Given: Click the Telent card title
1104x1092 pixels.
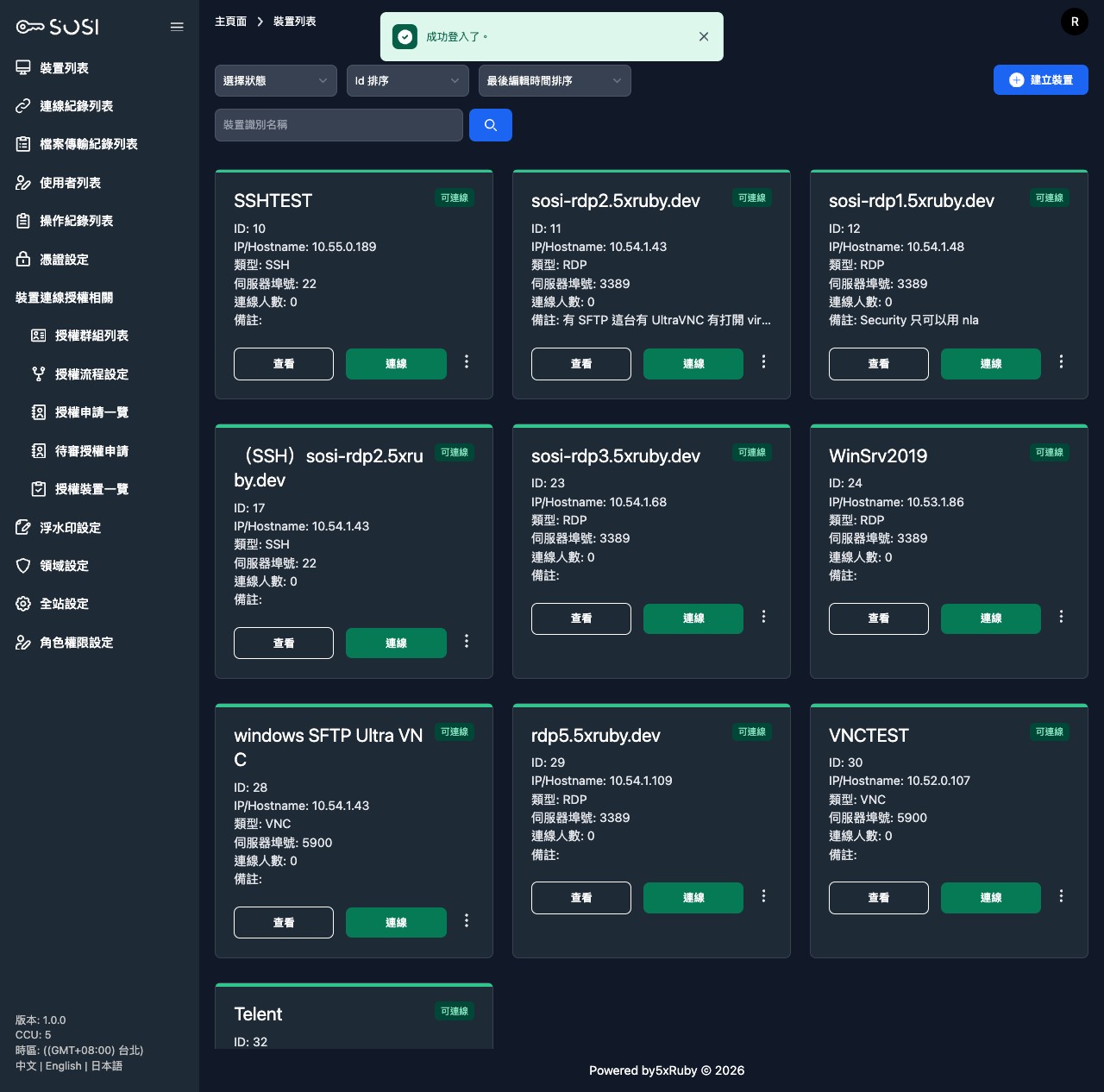Looking at the screenshot, I should 258,1014.
